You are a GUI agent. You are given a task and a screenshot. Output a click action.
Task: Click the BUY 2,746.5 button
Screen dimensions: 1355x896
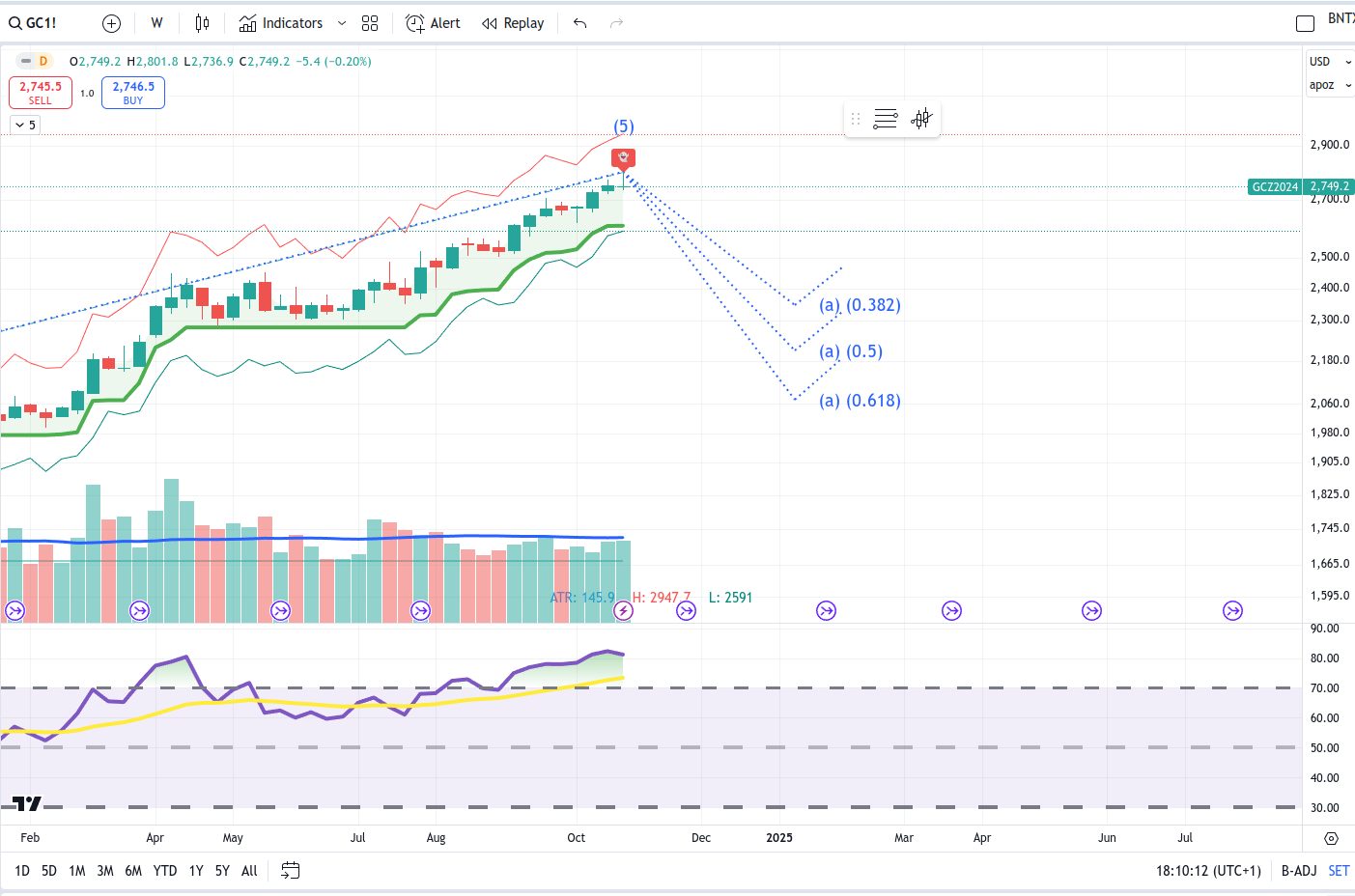coord(132,94)
